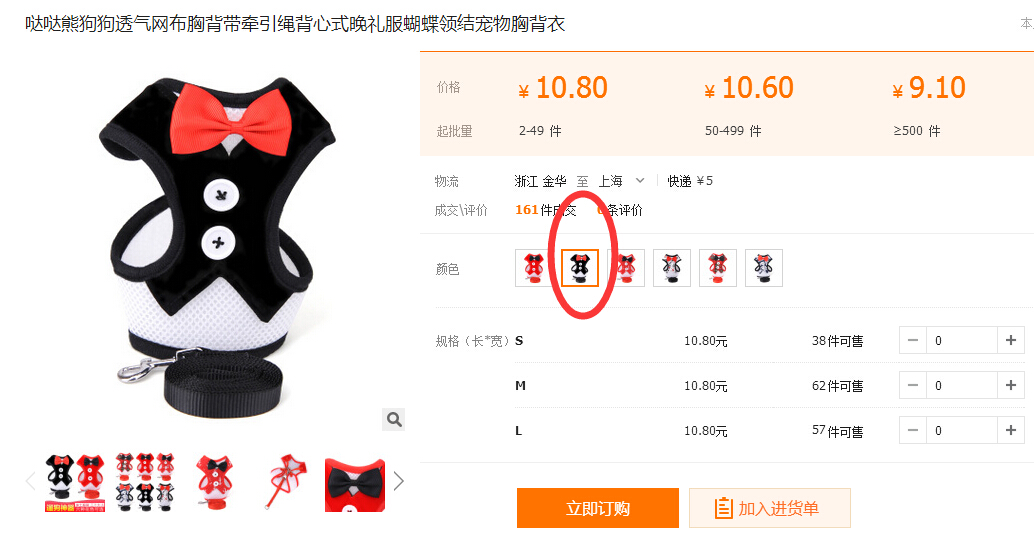Increase size S quantity with plus
1034x538 pixels.
coord(1010,340)
